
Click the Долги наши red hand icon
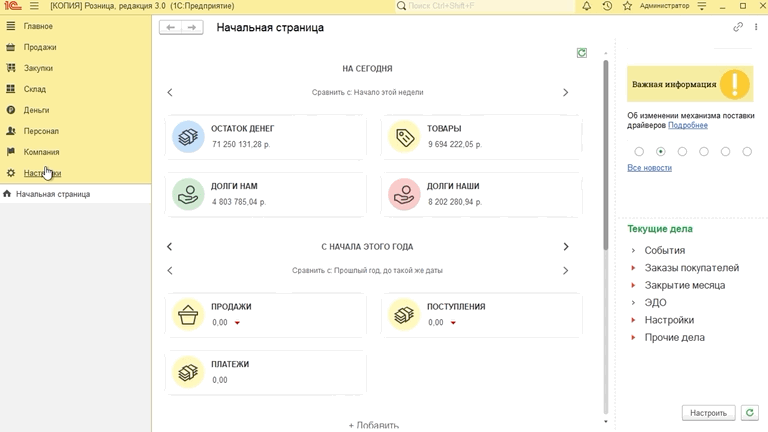[404, 194]
